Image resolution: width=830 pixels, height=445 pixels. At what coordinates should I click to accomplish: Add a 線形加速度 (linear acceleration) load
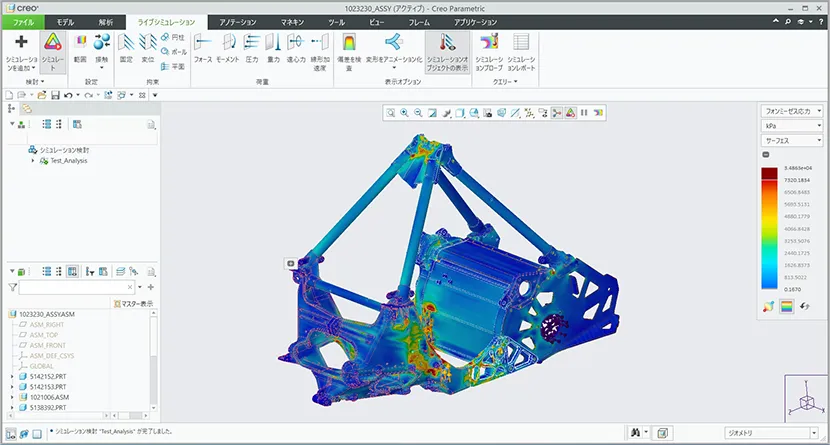tap(320, 52)
